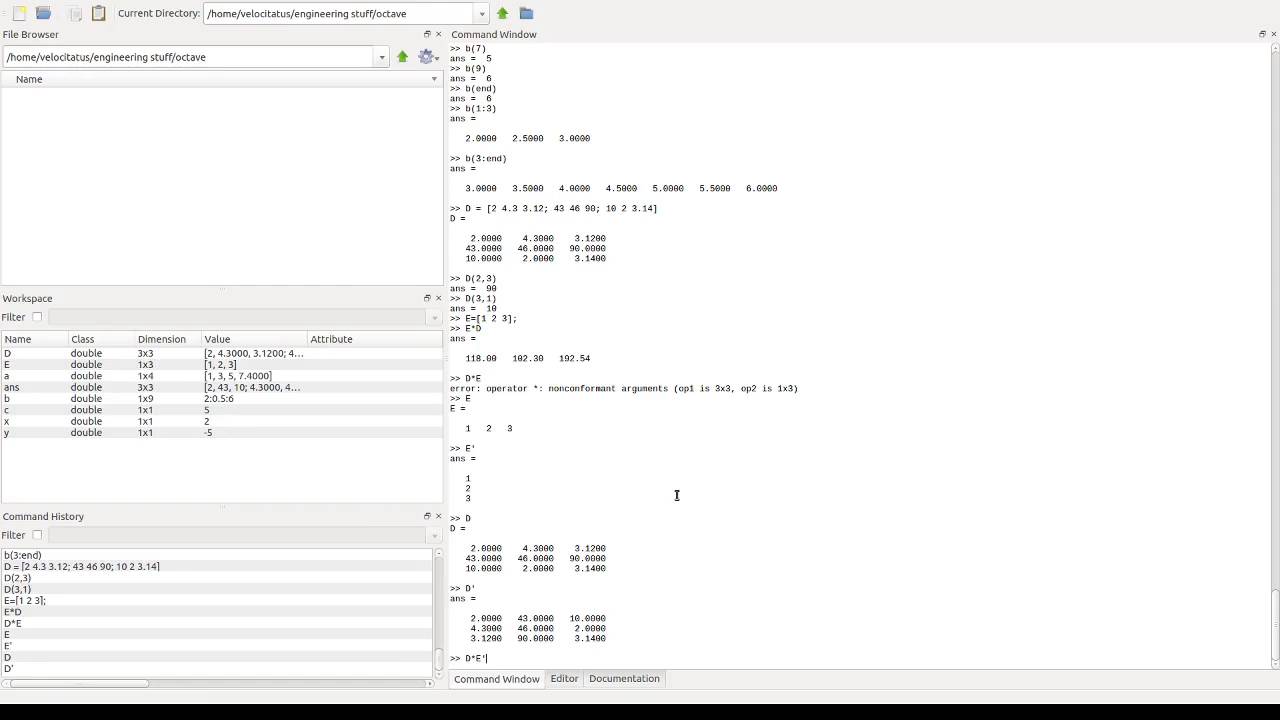Viewport: 1280px width, 720px height.
Task: Click the Command History filter text field
Action: pyautogui.click(x=238, y=535)
